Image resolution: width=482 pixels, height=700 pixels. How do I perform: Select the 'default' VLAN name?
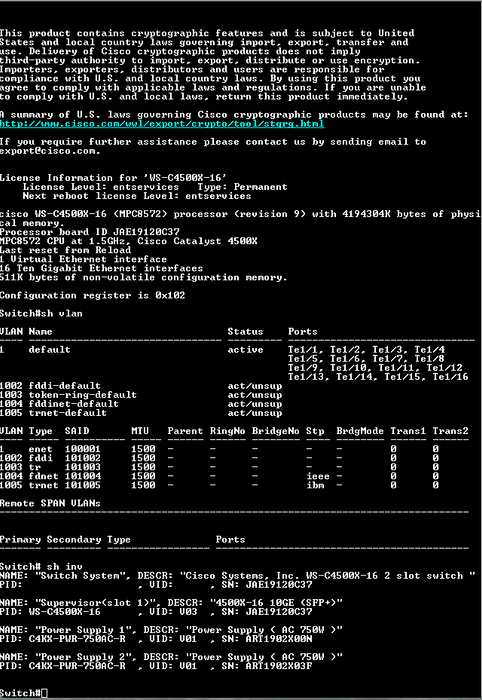[x=50, y=350]
